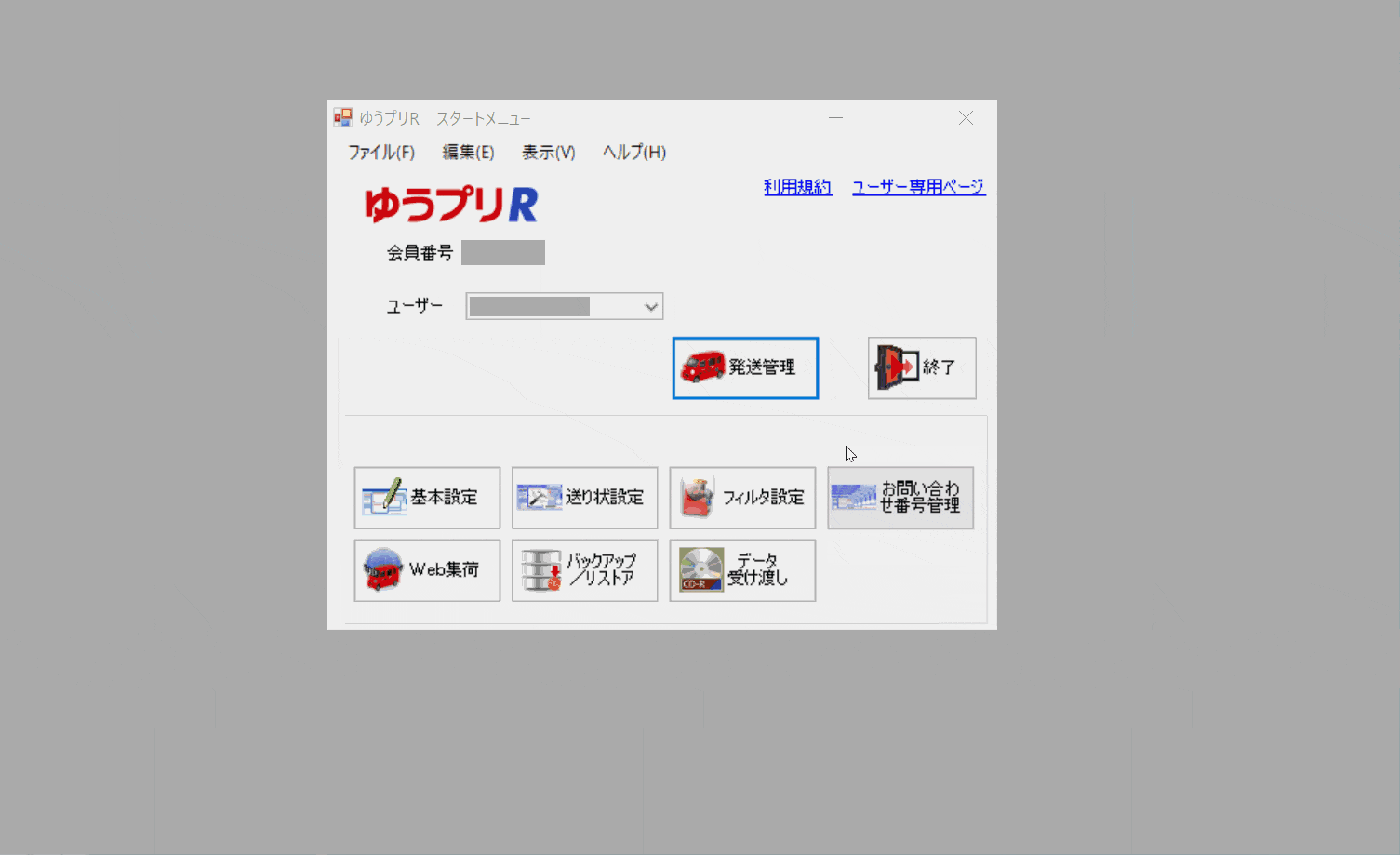Click the red filter icon on フィルタ設定

pyautogui.click(x=697, y=498)
